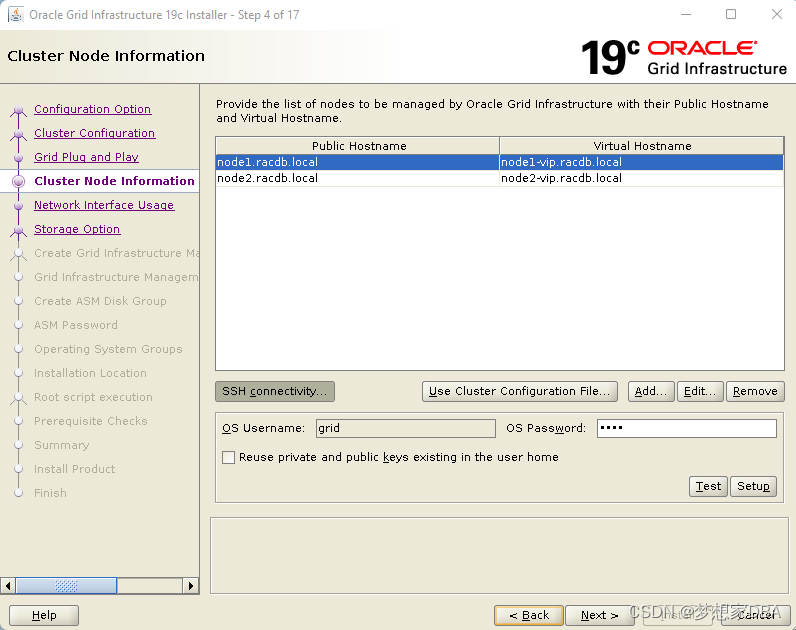Click the Storage Option step marker icon
This screenshot has height=630, width=796.
(19, 229)
